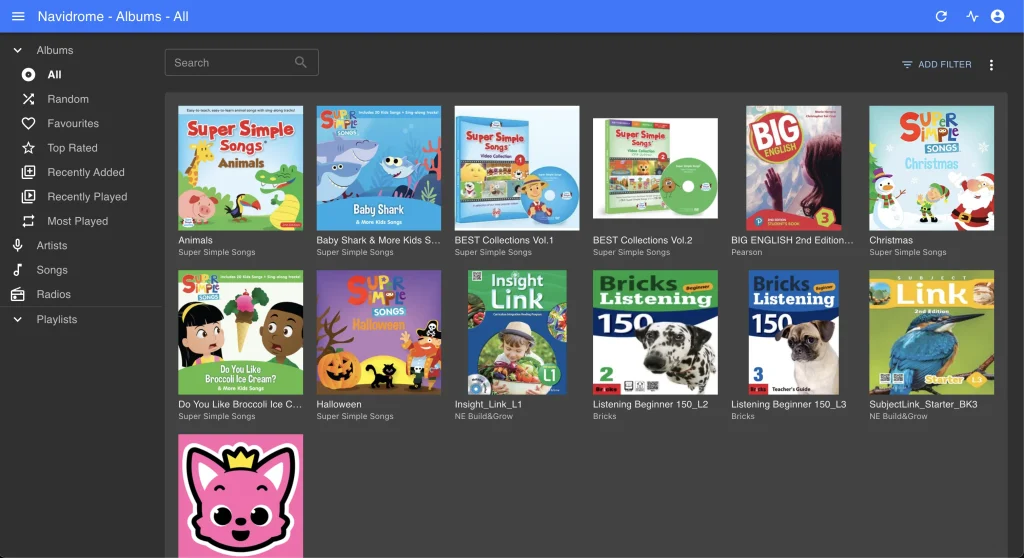Collapse the Albums section chevron
This screenshot has height=558, width=1024.
click(18, 50)
